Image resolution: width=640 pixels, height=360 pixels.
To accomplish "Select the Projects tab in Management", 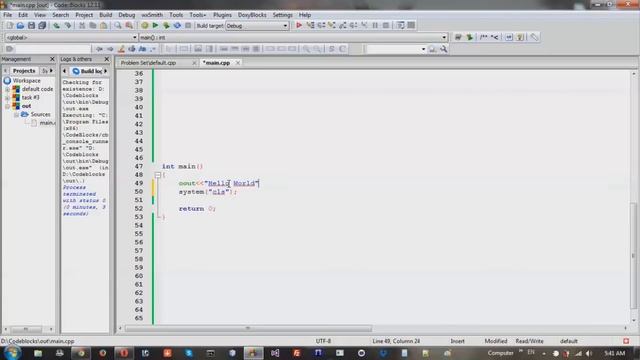I will (x=24, y=71).
